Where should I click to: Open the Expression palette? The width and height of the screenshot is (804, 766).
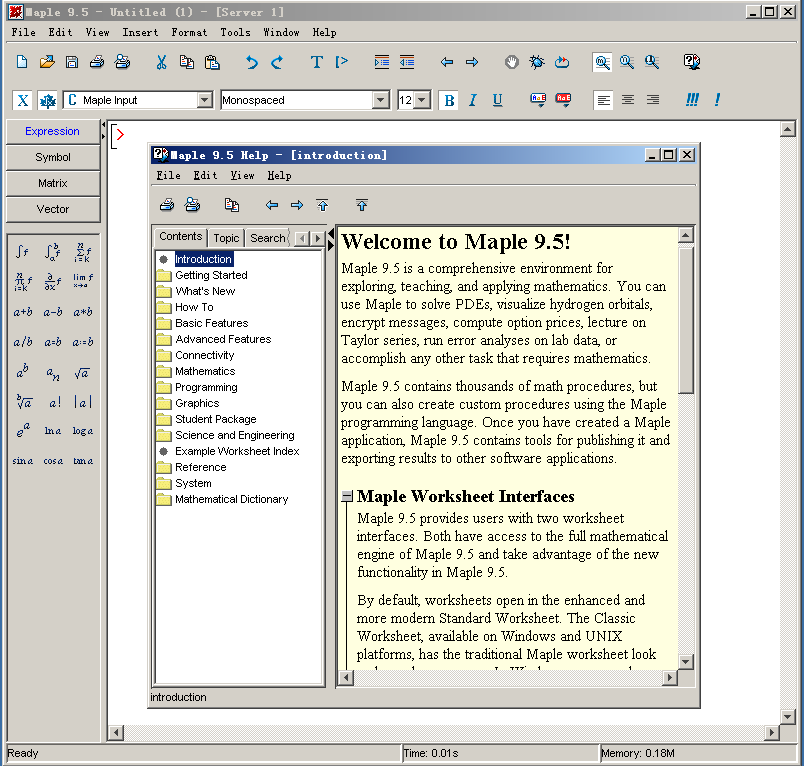point(52,131)
